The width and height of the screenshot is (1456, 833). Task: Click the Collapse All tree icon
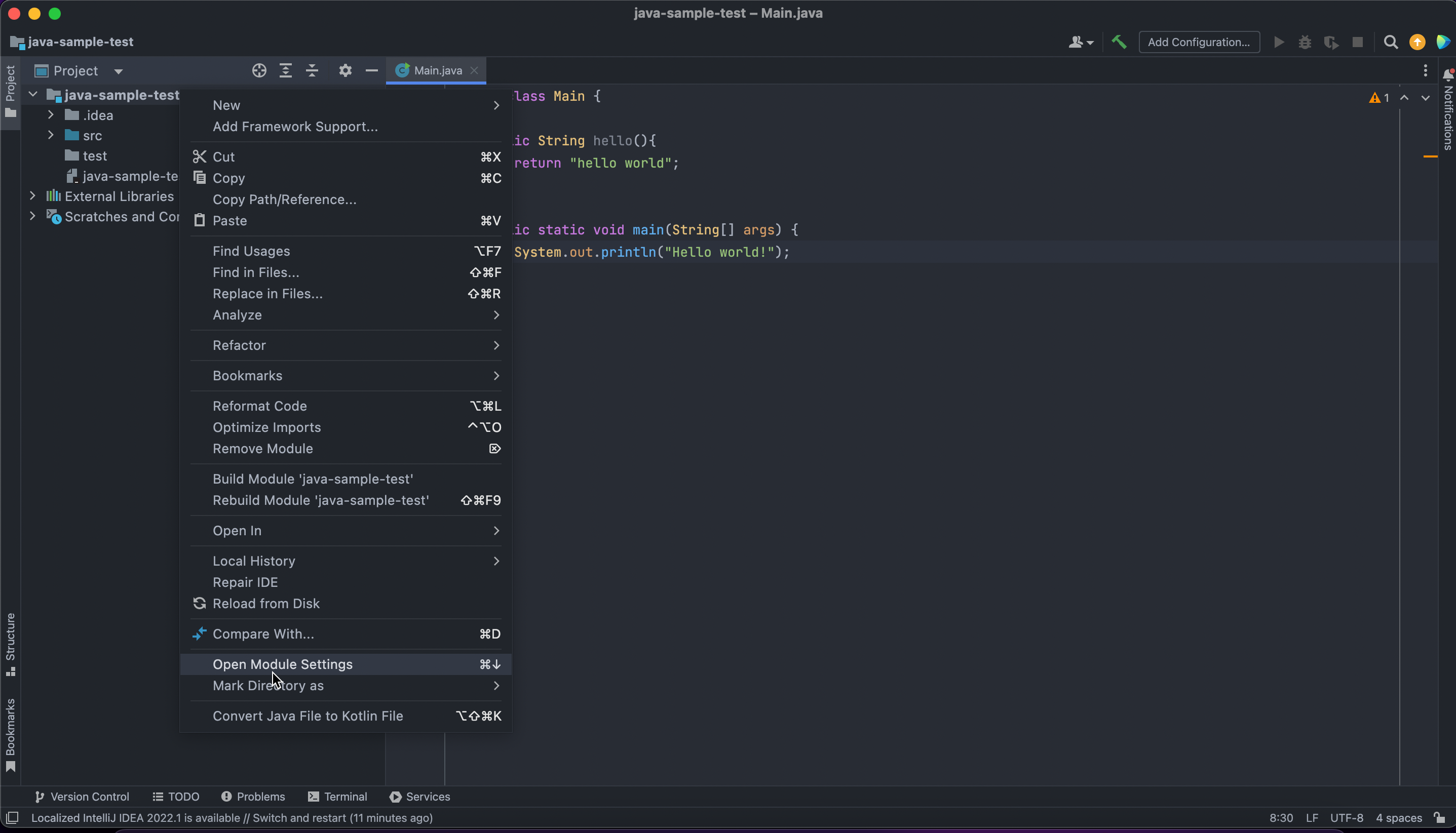coord(312,70)
